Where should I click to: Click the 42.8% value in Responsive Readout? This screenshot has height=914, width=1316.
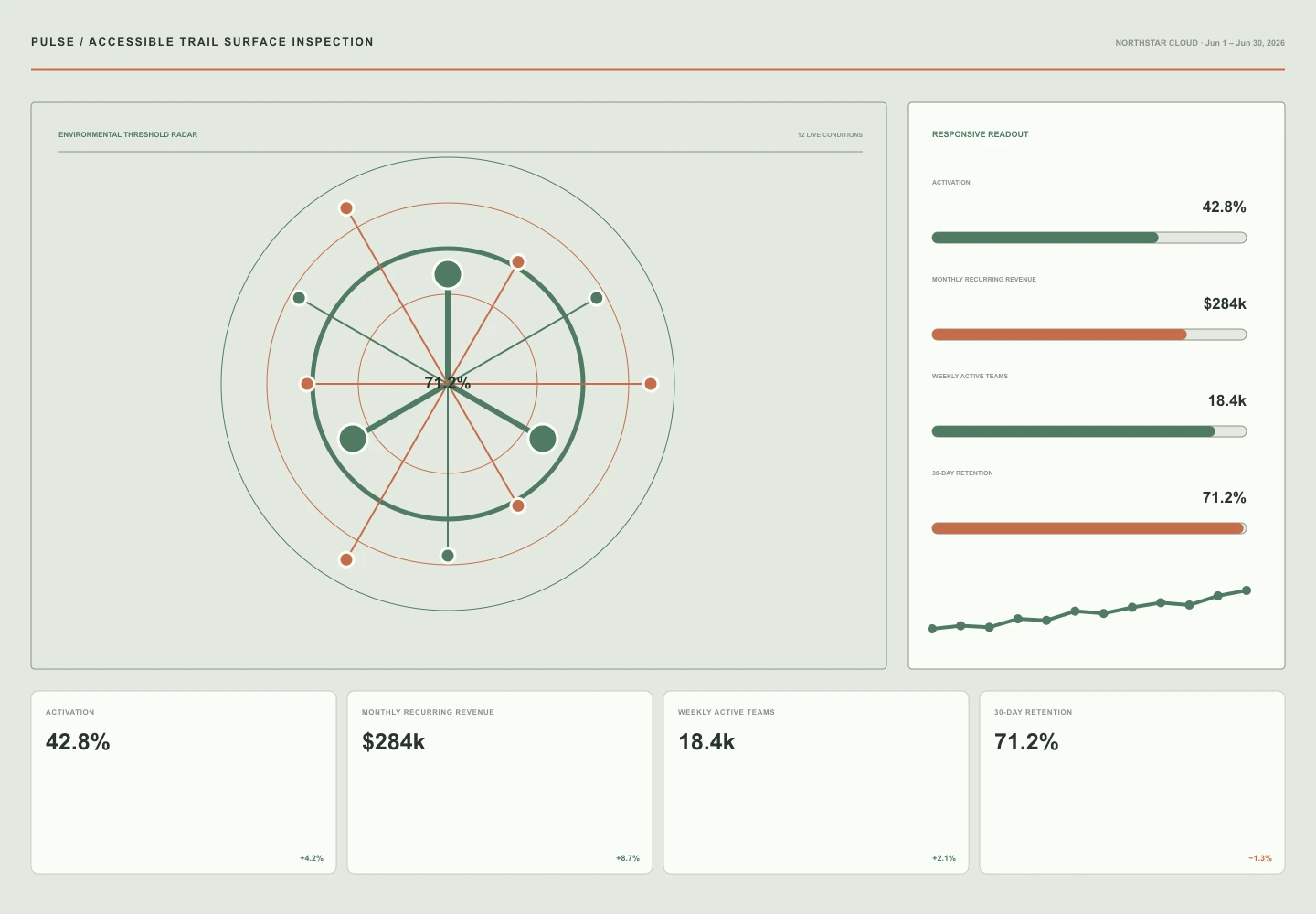click(1225, 207)
